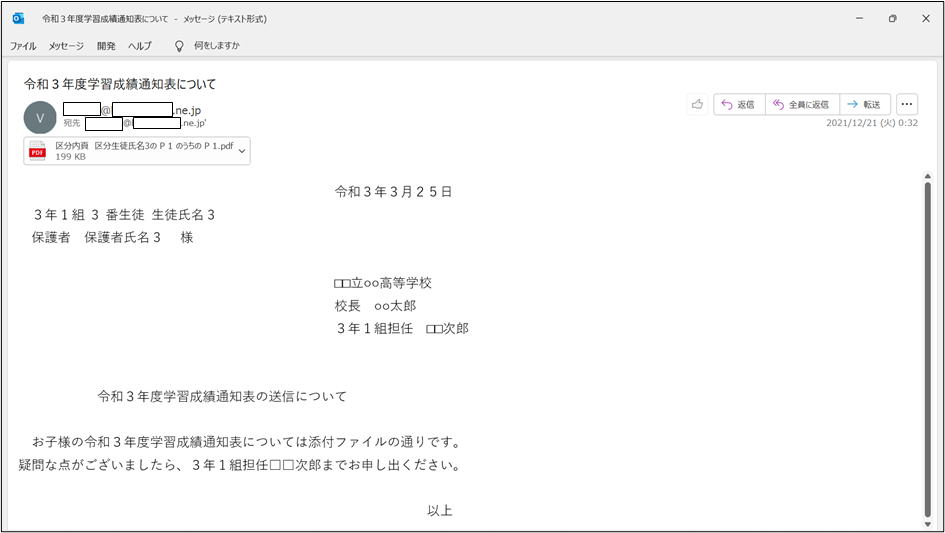Click attachment name 区分内頁 区分生徒氏名3のP1のうちのP1.pdf

[x=144, y=146]
